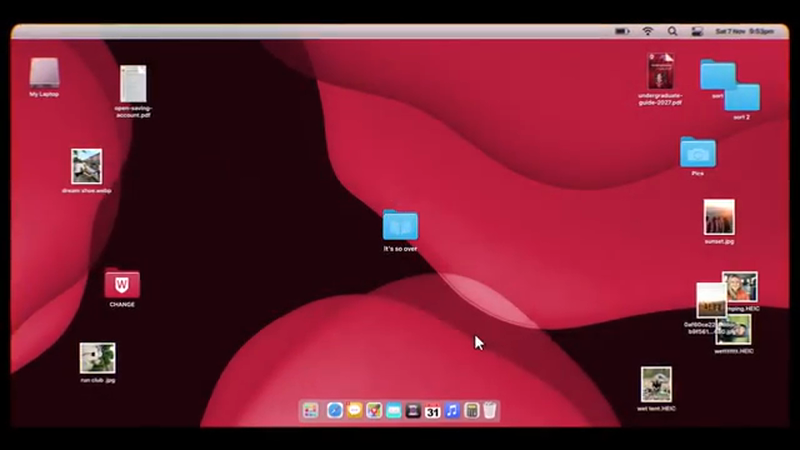The height and width of the screenshot is (450, 800).
Task: Select the dream shoe.webp image
Action: click(x=87, y=166)
